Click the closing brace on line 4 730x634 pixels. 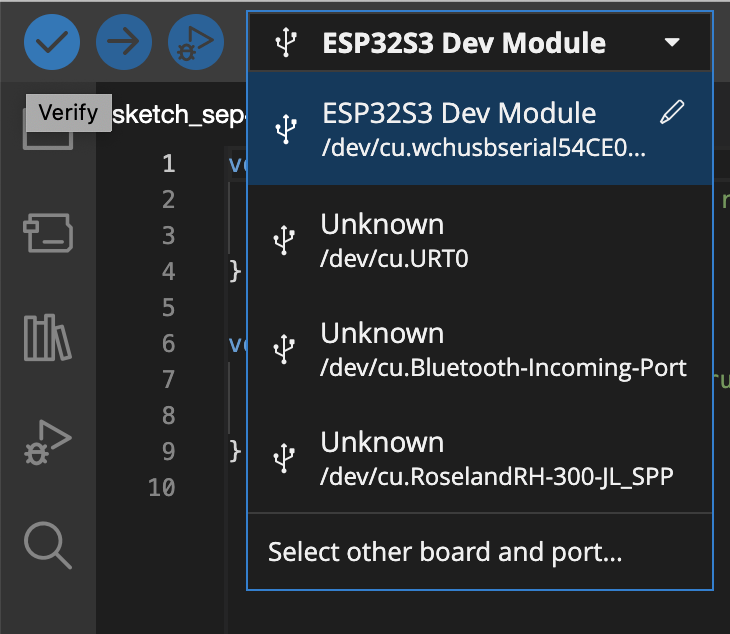coord(235,271)
